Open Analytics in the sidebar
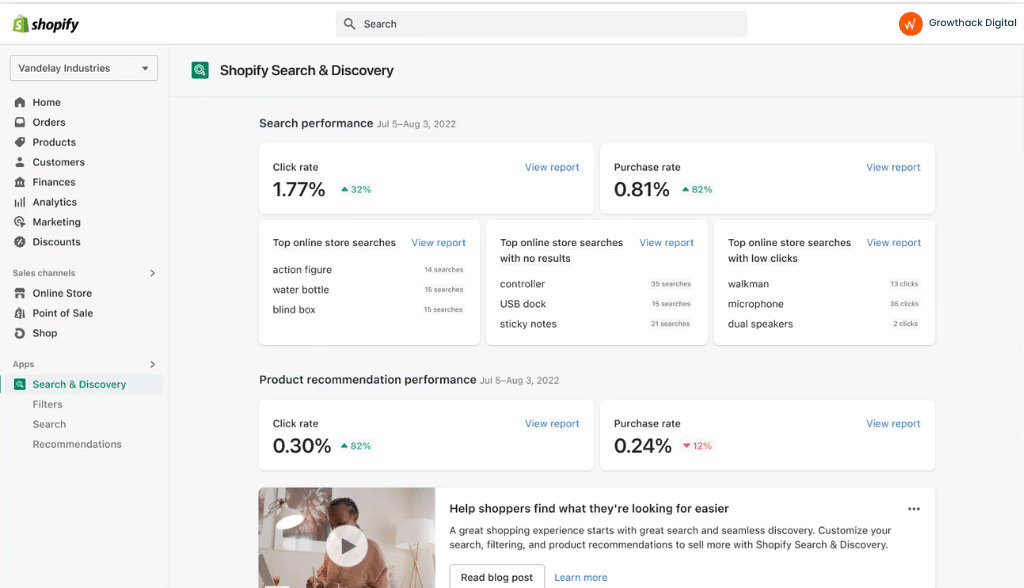1024x588 pixels. [55, 203]
